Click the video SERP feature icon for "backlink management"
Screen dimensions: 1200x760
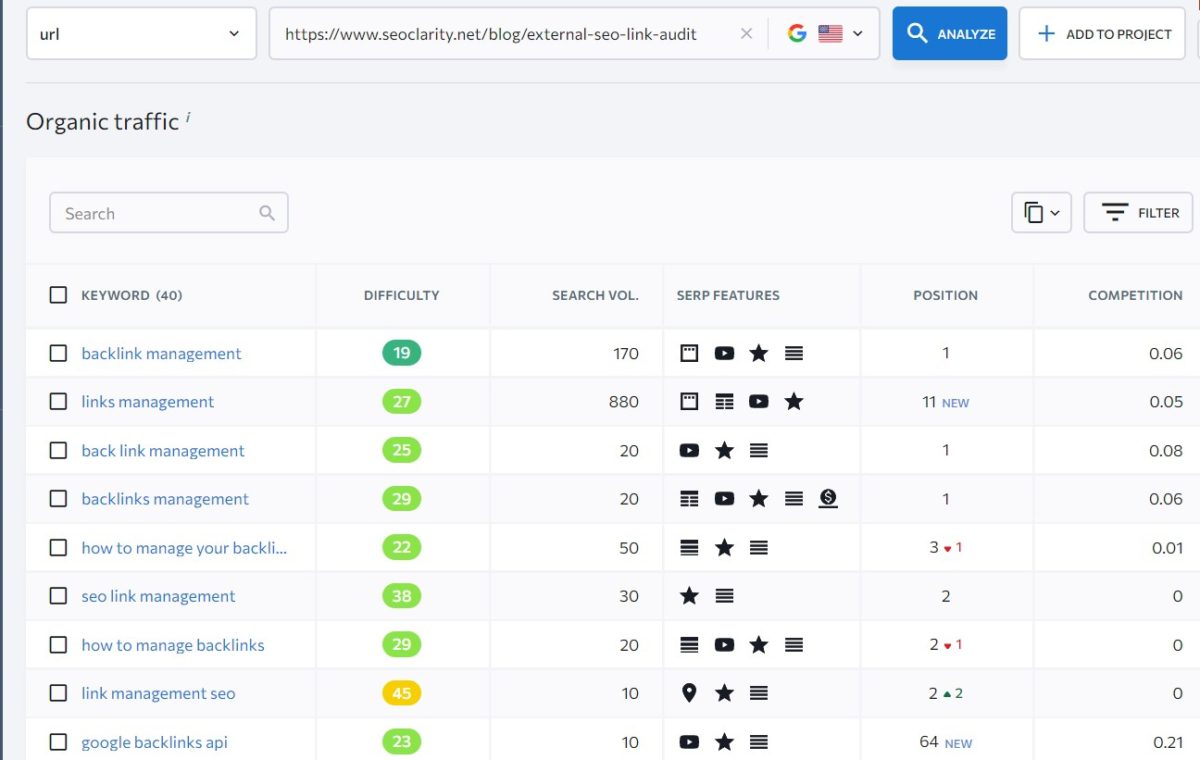click(723, 353)
